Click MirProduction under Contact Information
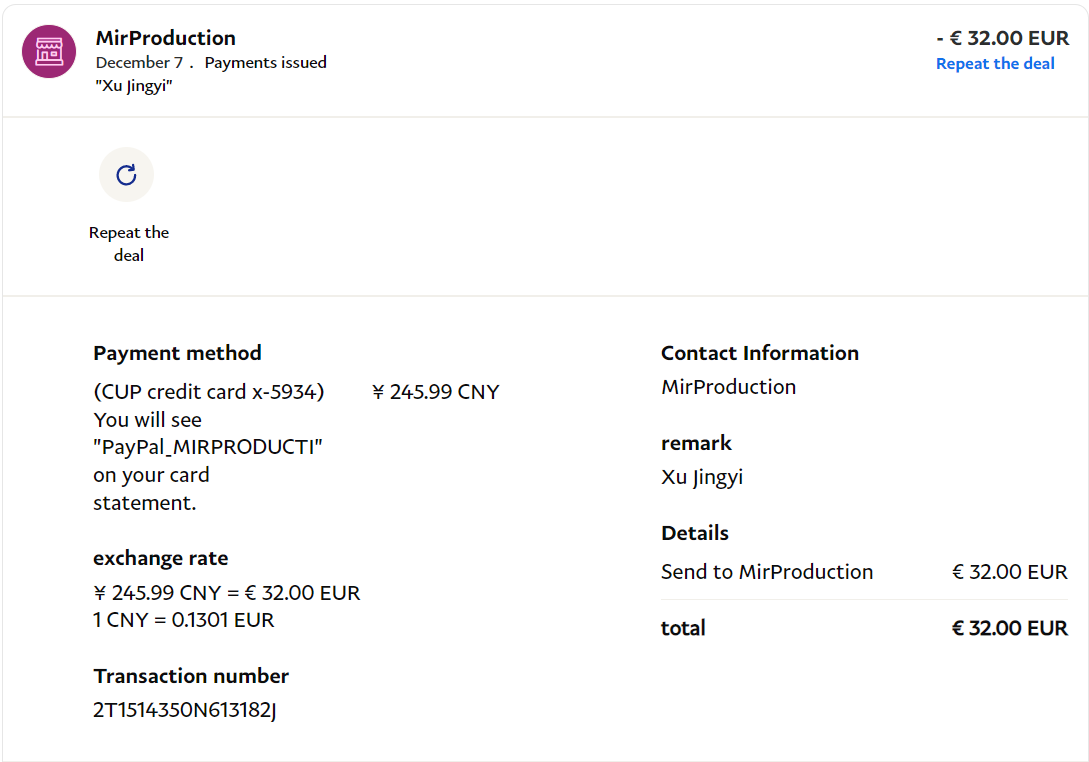This screenshot has width=1089, height=762. pos(728,387)
